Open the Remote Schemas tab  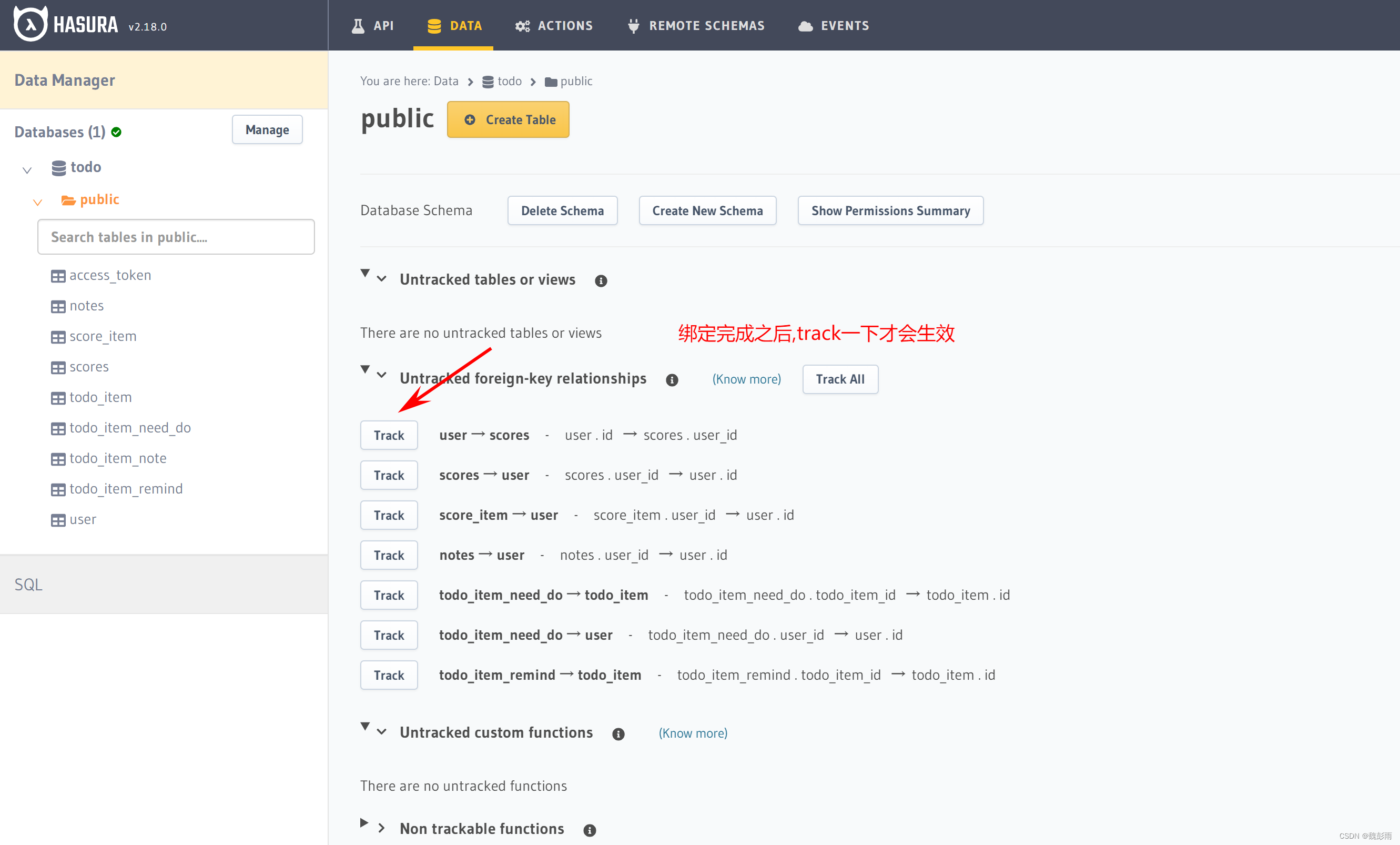(696, 26)
